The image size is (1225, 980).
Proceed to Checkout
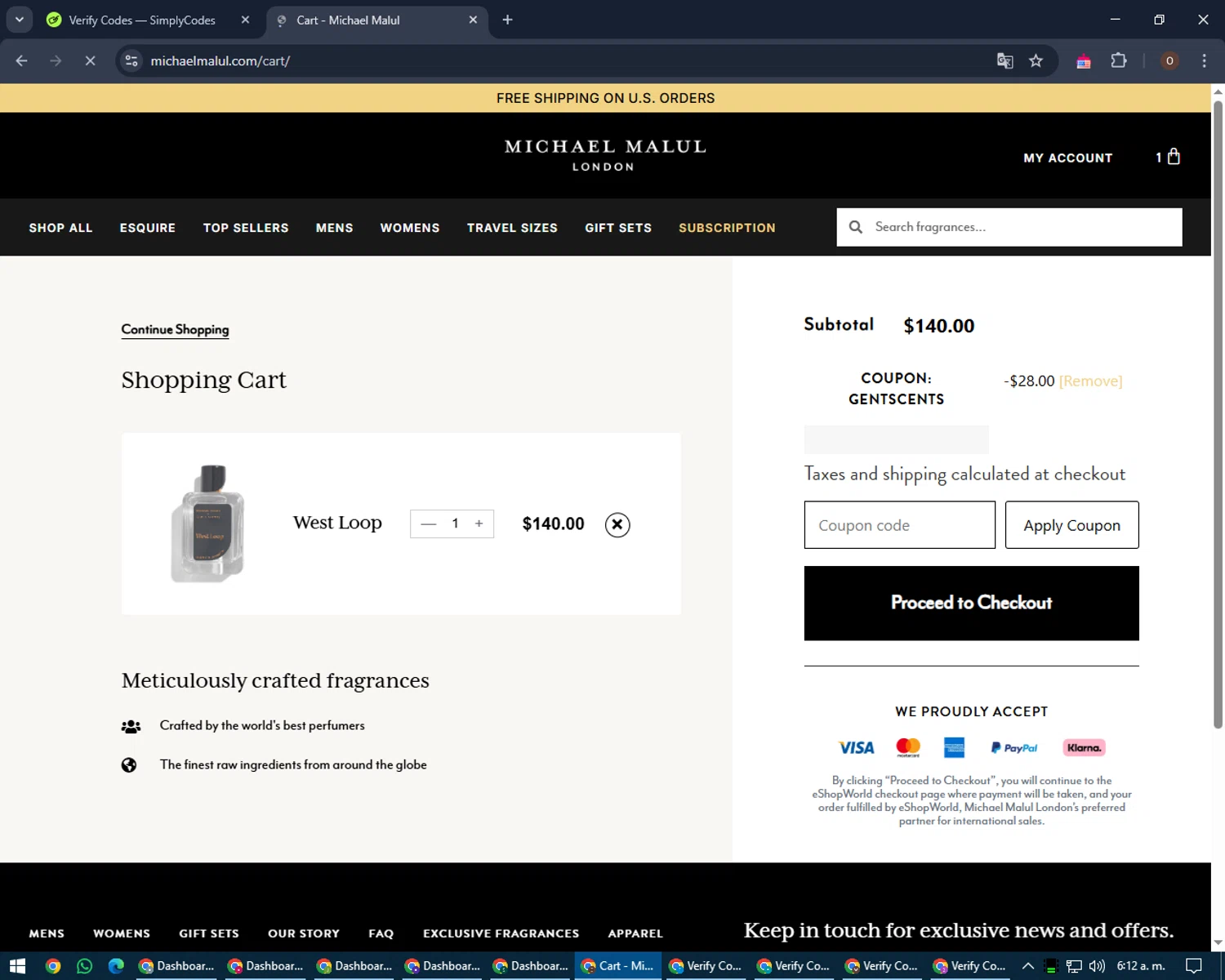(971, 603)
